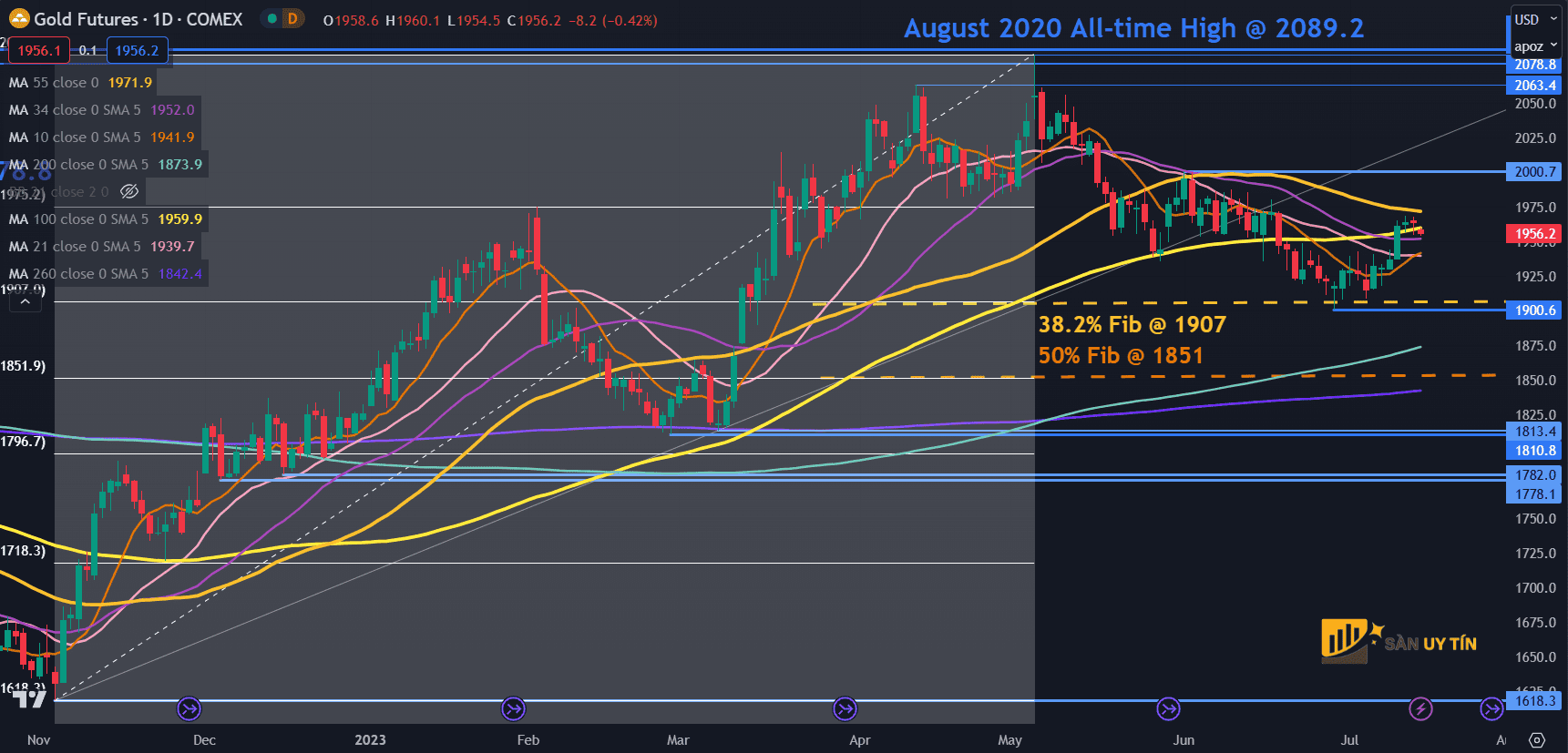
Task: Select the MA 200 close SMA 5 legend
Action: pos(106,164)
